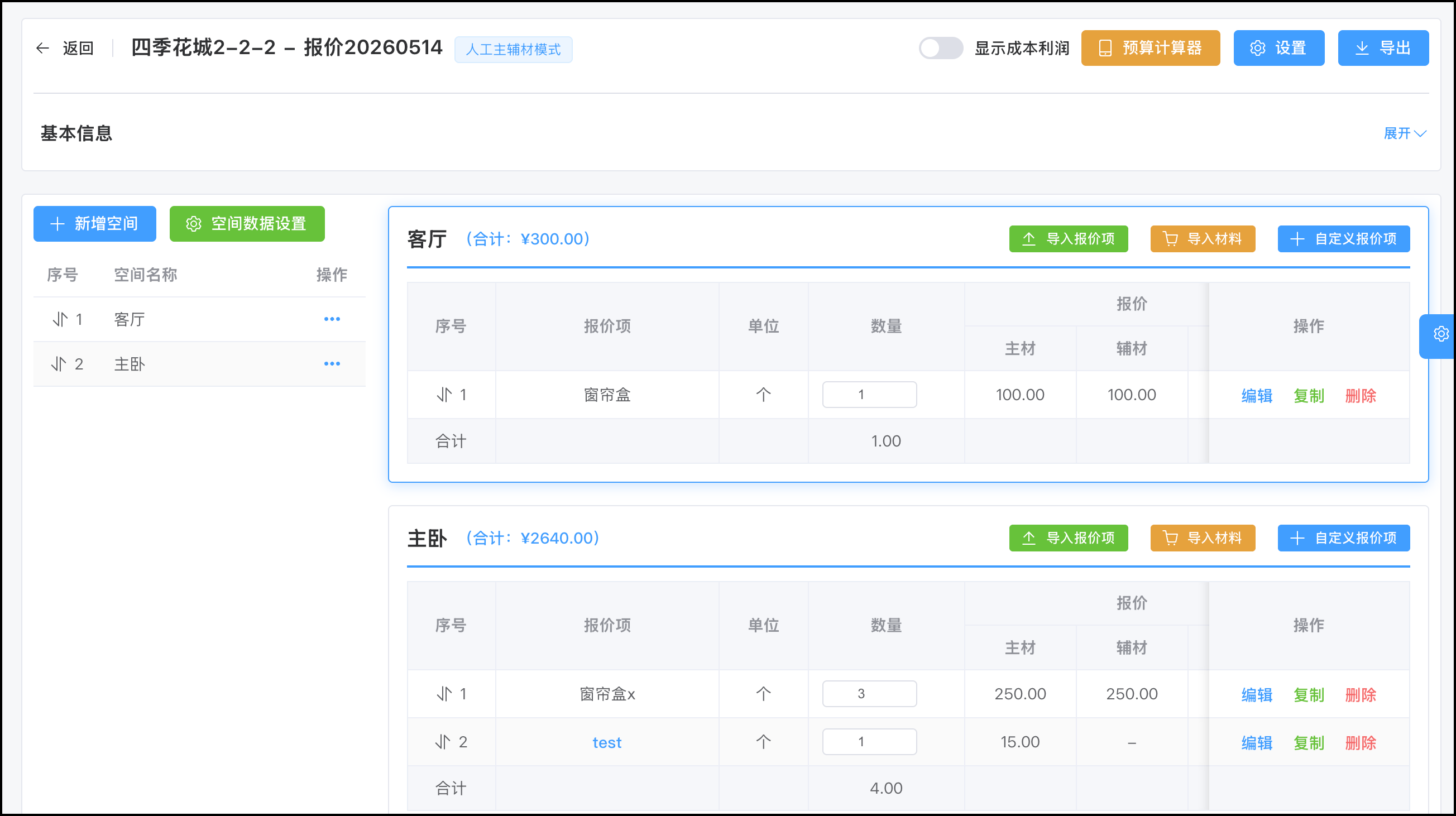Click the sort handle icon for 客厅 space row
1456x816 pixels.
[x=60, y=319]
